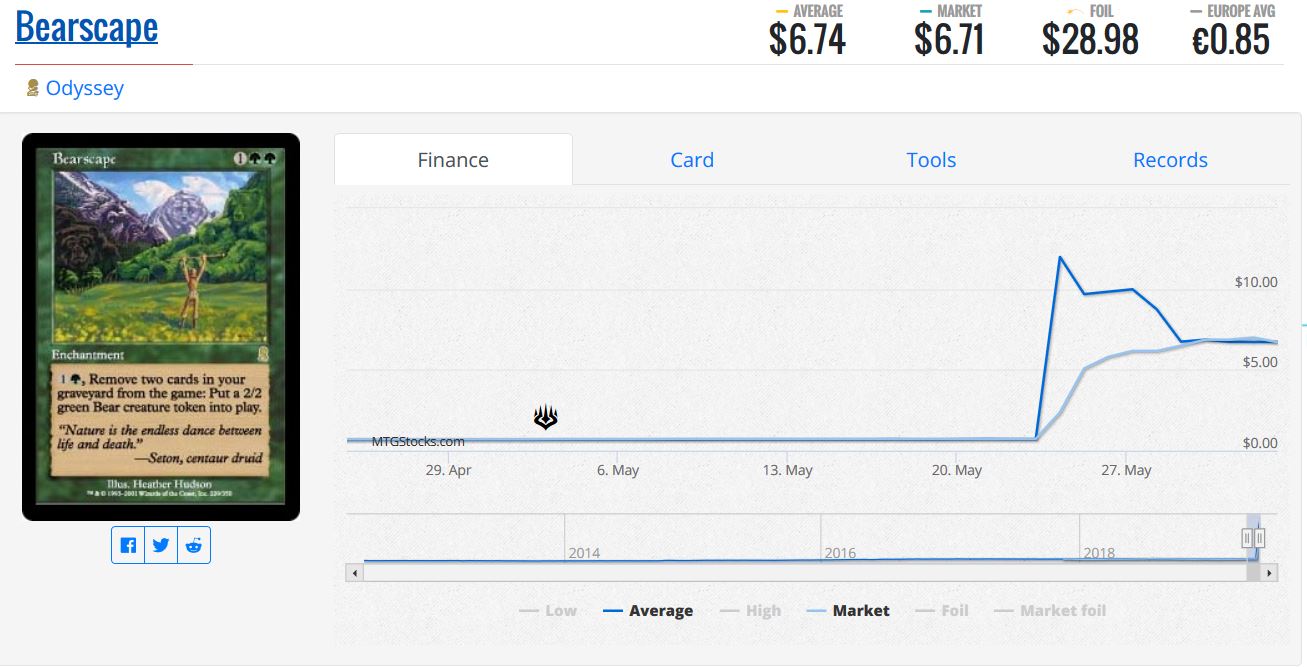Show the High price series
The image size is (1307, 667).
[x=750, y=610]
